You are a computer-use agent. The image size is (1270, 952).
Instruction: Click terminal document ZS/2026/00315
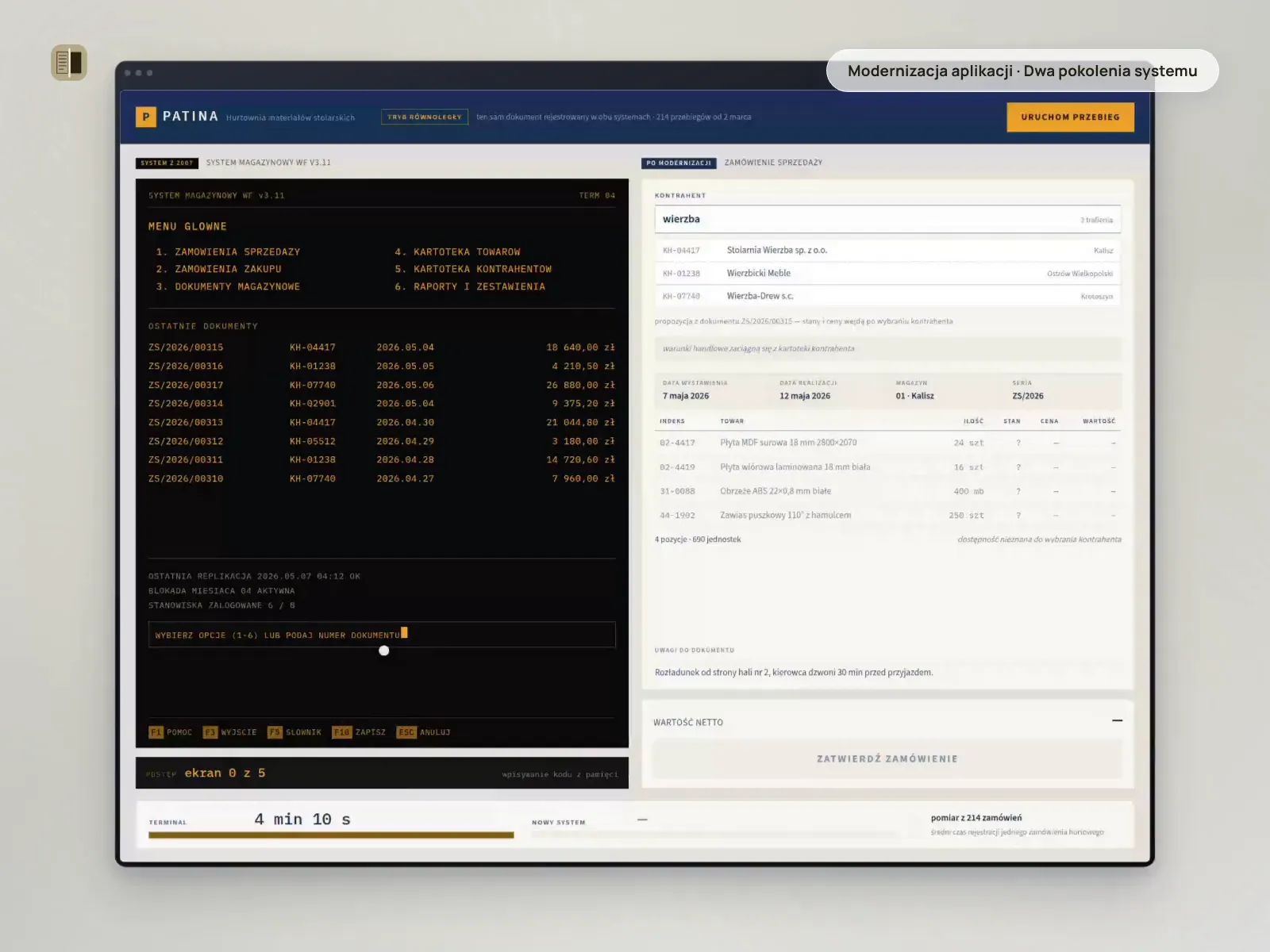point(382,347)
